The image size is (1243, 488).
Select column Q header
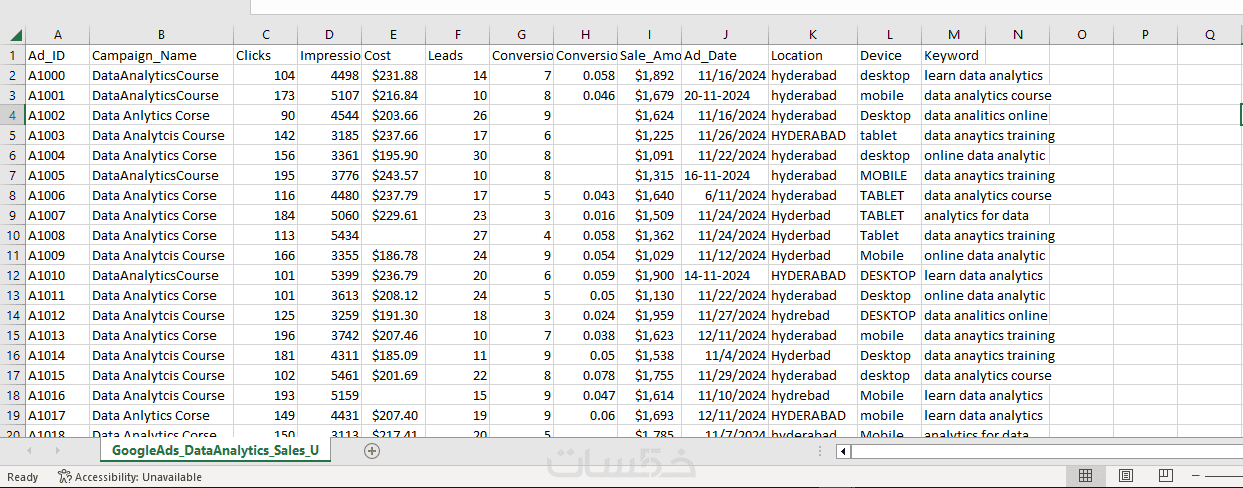click(x=1209, y=35)
